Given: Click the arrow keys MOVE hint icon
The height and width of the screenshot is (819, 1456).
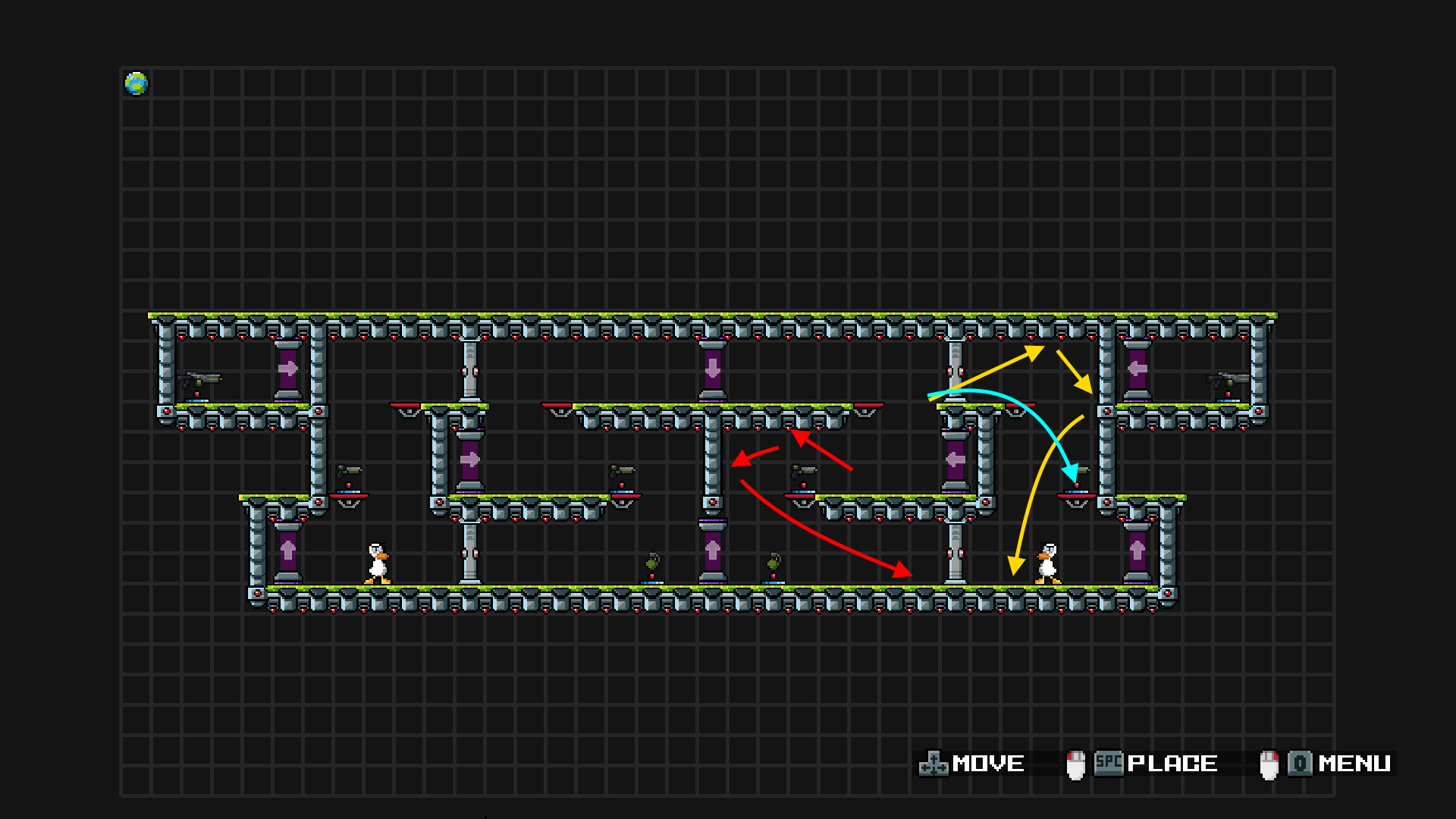Looking at the screenshot, I should [934, 764].
